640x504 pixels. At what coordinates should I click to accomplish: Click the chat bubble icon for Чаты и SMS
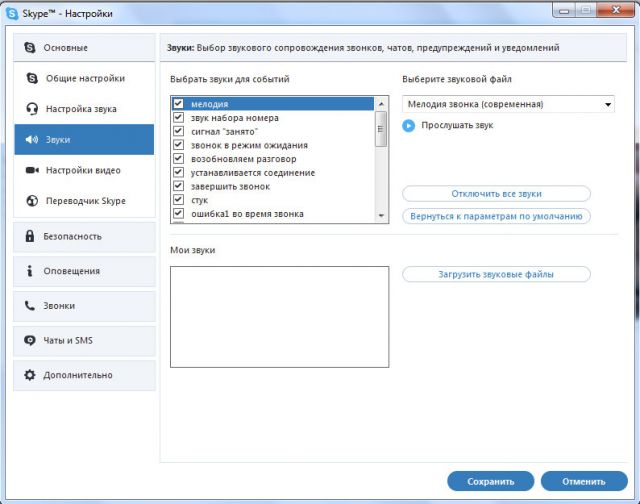(30, 340)
